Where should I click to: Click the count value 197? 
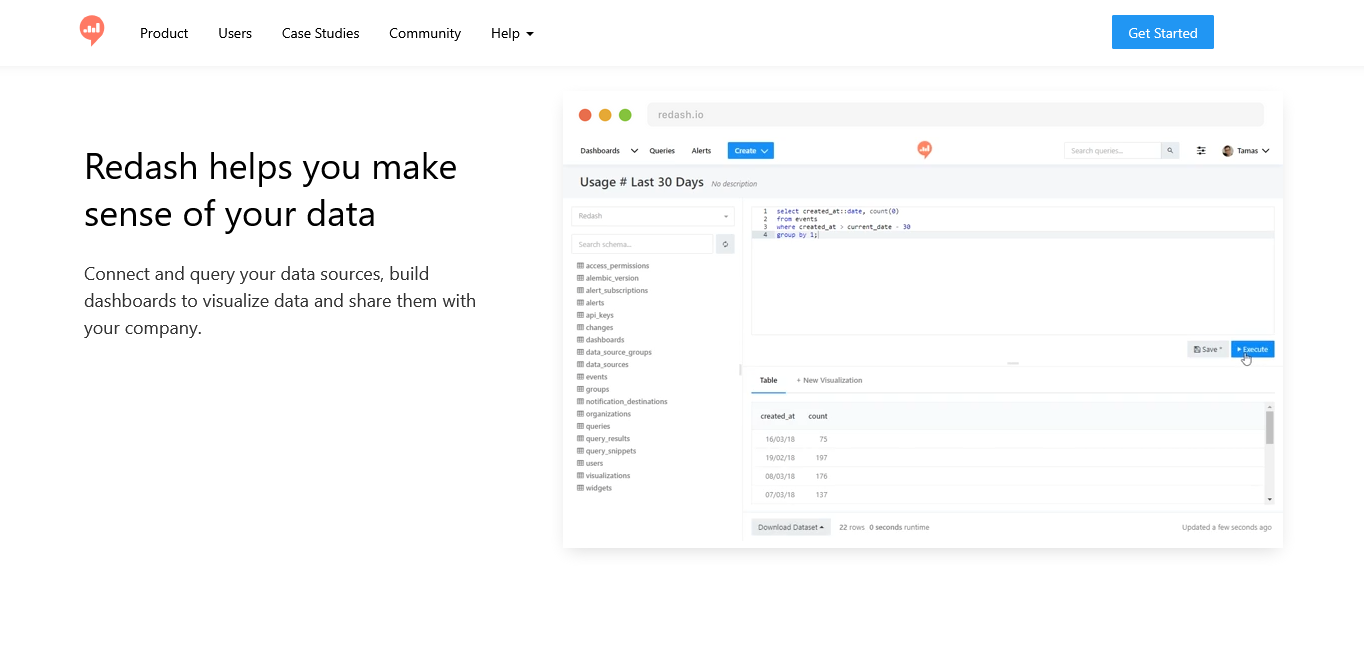coord(821,457)
